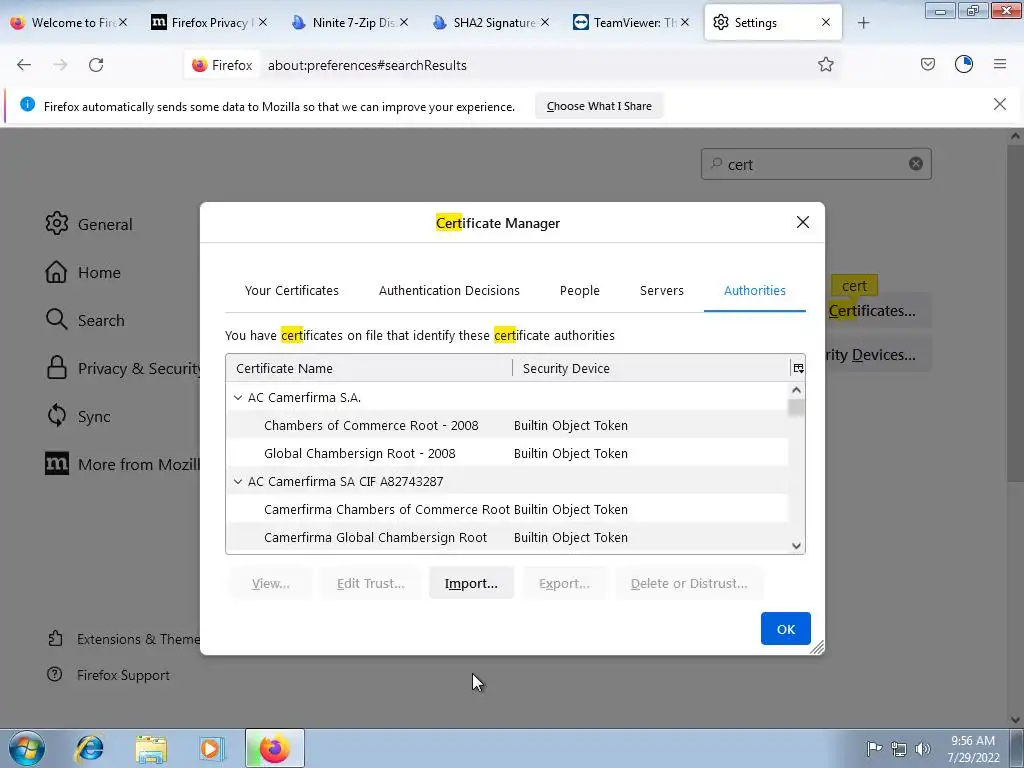The image size is (1024, 768).
Task: Clear the 'cert' search field
Action: (916, 164)
